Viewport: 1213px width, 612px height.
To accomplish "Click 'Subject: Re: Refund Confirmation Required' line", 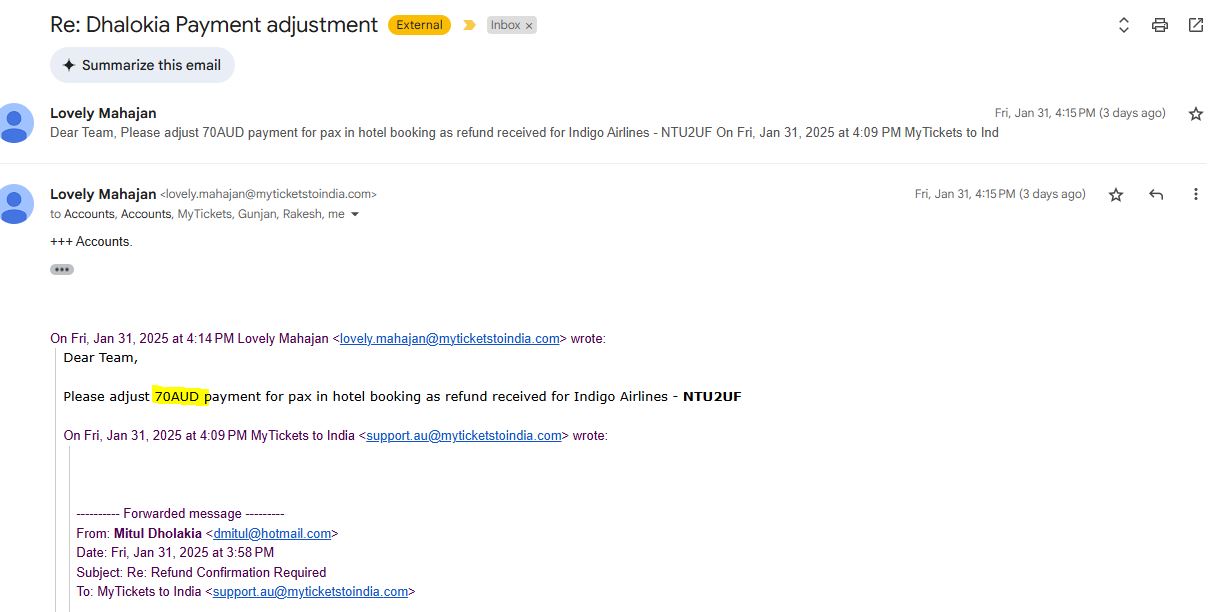I will [x=201, y=573].
